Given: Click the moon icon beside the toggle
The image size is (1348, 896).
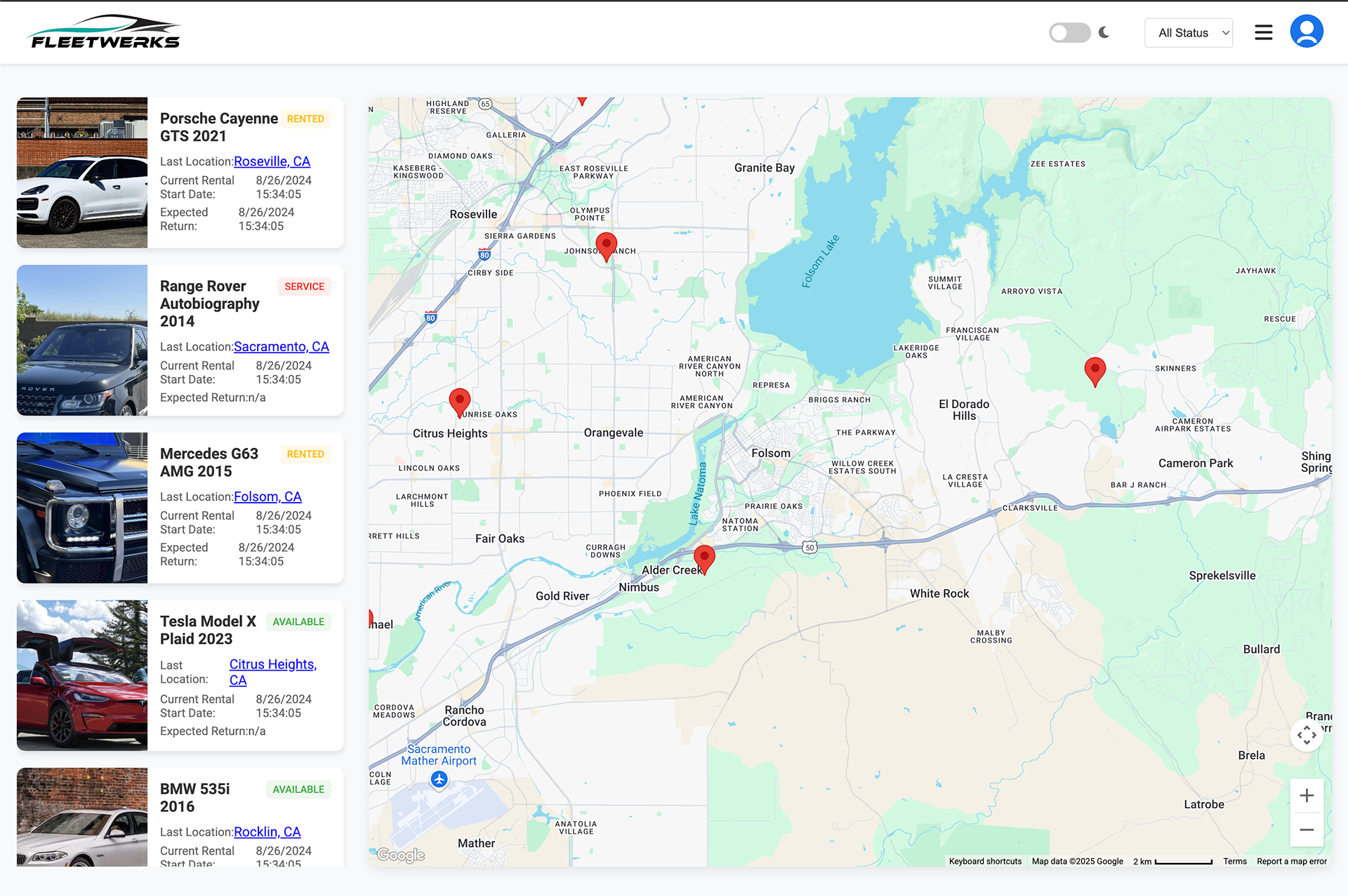Looking at the screenshot, I should click(1104, 33).
